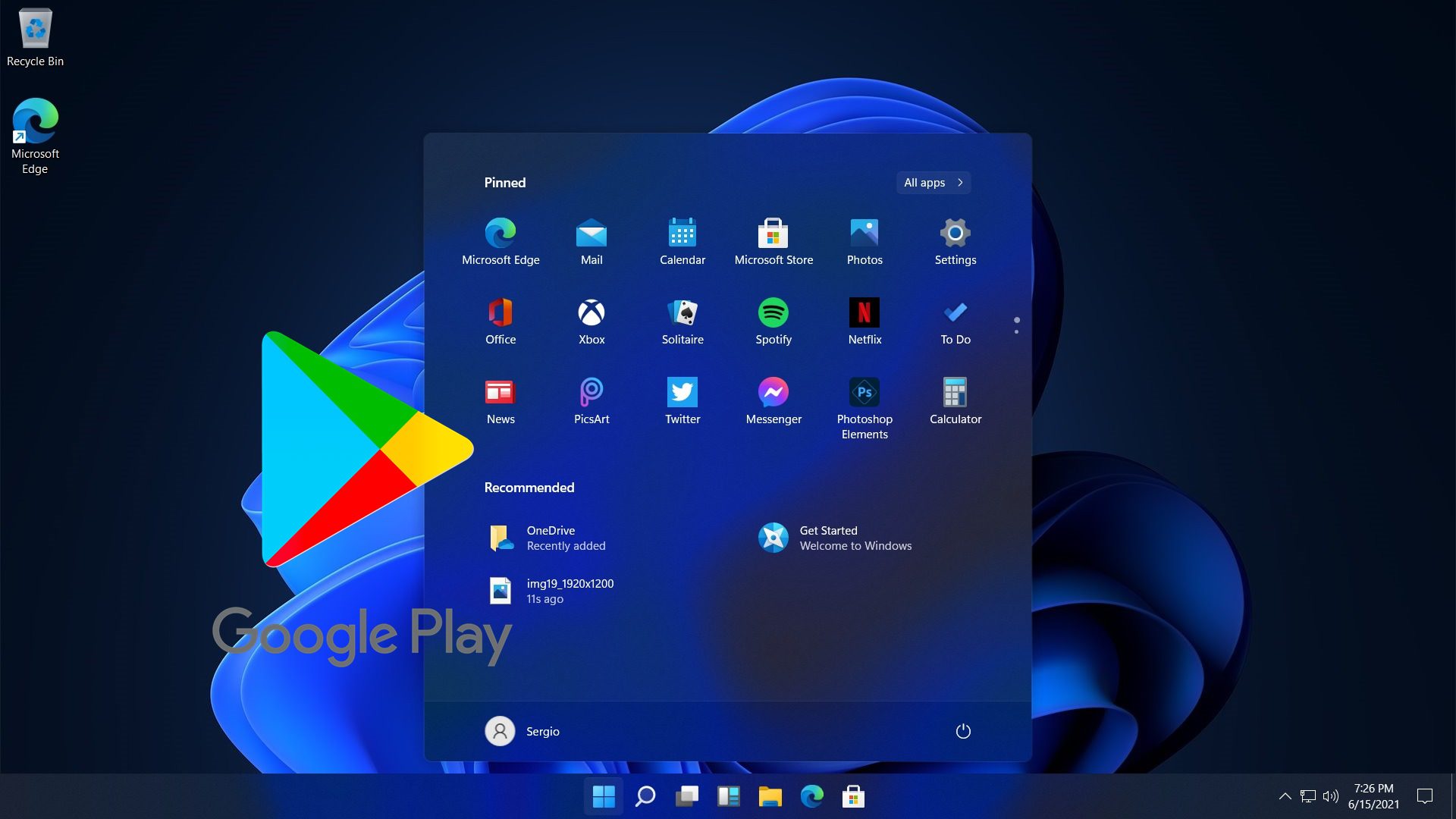Screen dimensions: 1456x819
Task: Open the Twitter app
Action: pos(682,400)
